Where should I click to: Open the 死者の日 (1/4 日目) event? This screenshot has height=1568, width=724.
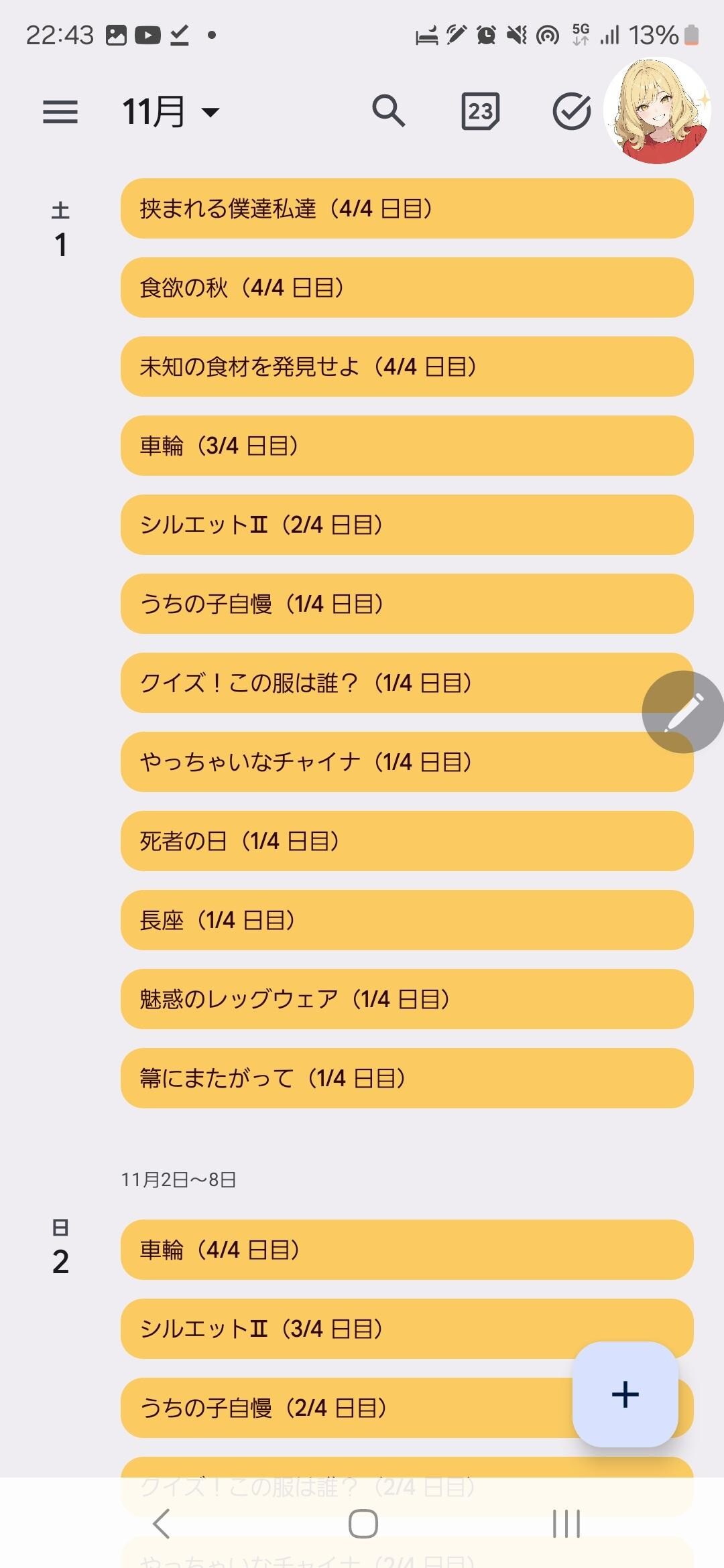point(406,841)
